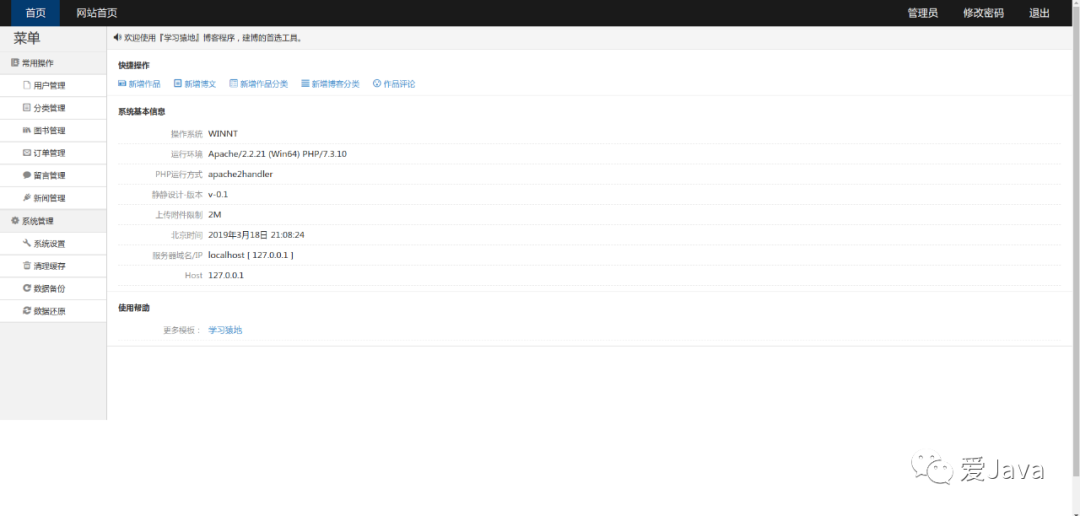Click the 系统基本信息 section heading
This screenshot has width=1080, height=516.
(x=141, y=111)
